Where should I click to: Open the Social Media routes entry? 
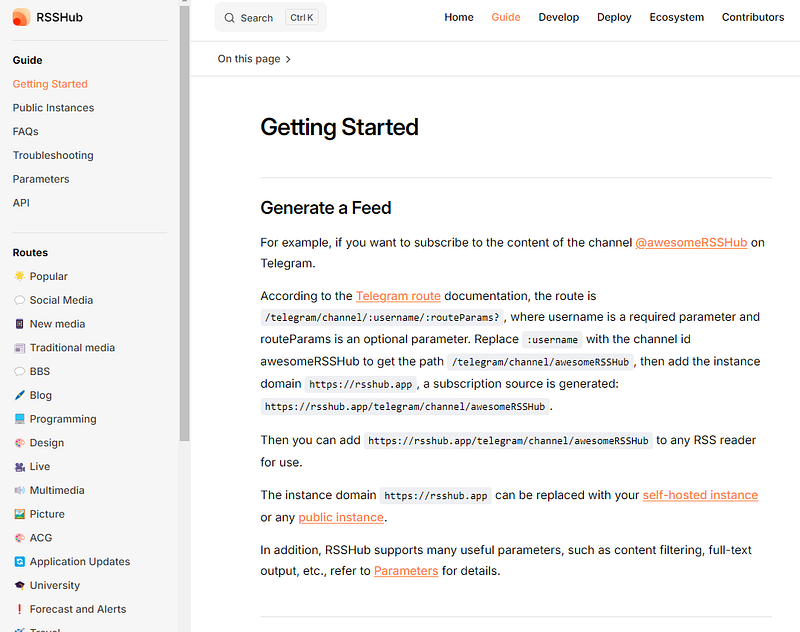61,300
